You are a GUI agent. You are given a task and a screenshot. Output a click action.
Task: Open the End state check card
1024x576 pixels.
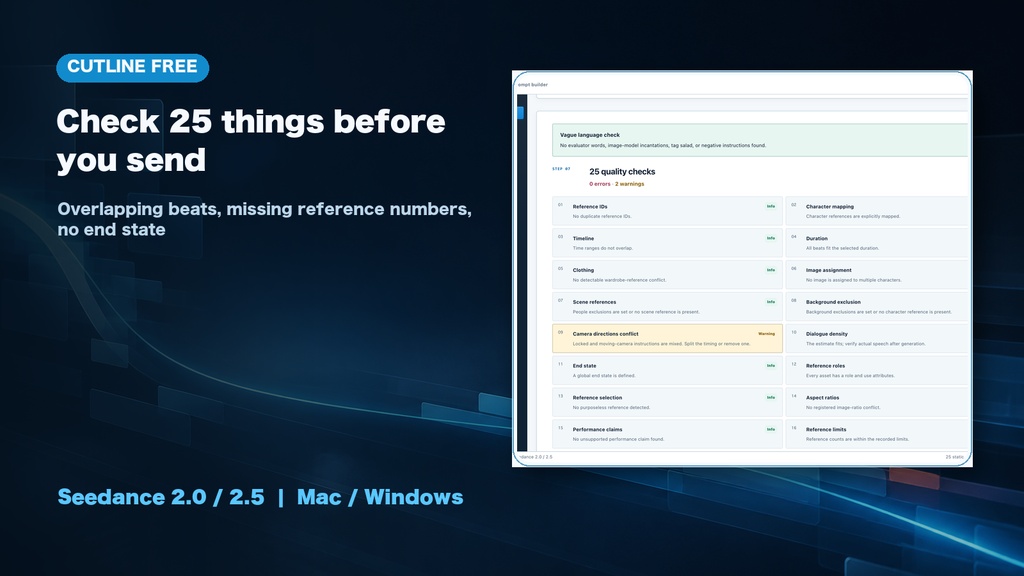pyautogui.click(x=667, y=370)
